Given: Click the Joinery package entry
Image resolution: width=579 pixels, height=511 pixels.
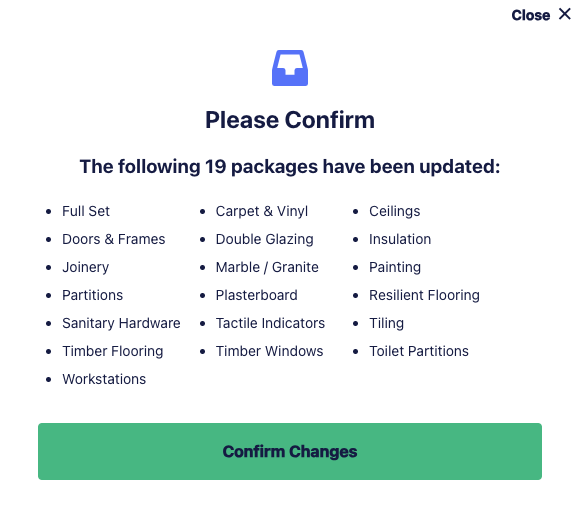Looking at the screenshot, I should (85, 267).
